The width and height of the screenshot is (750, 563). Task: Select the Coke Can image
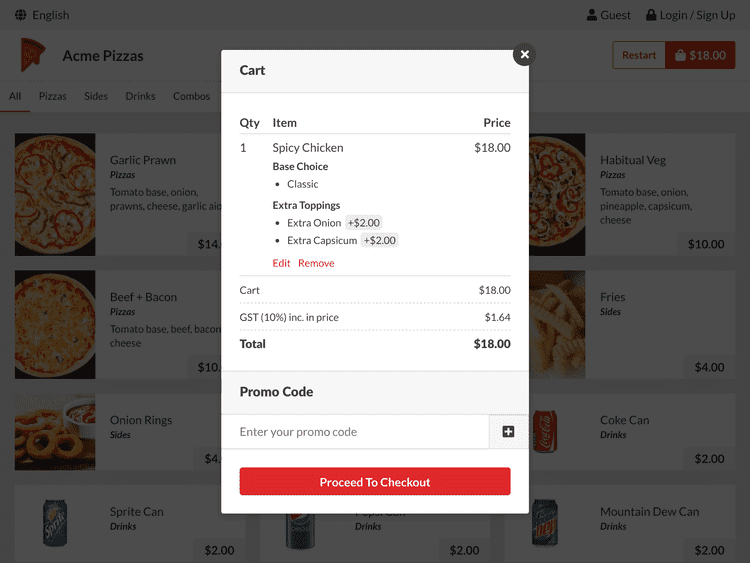(x=545, y=431)
